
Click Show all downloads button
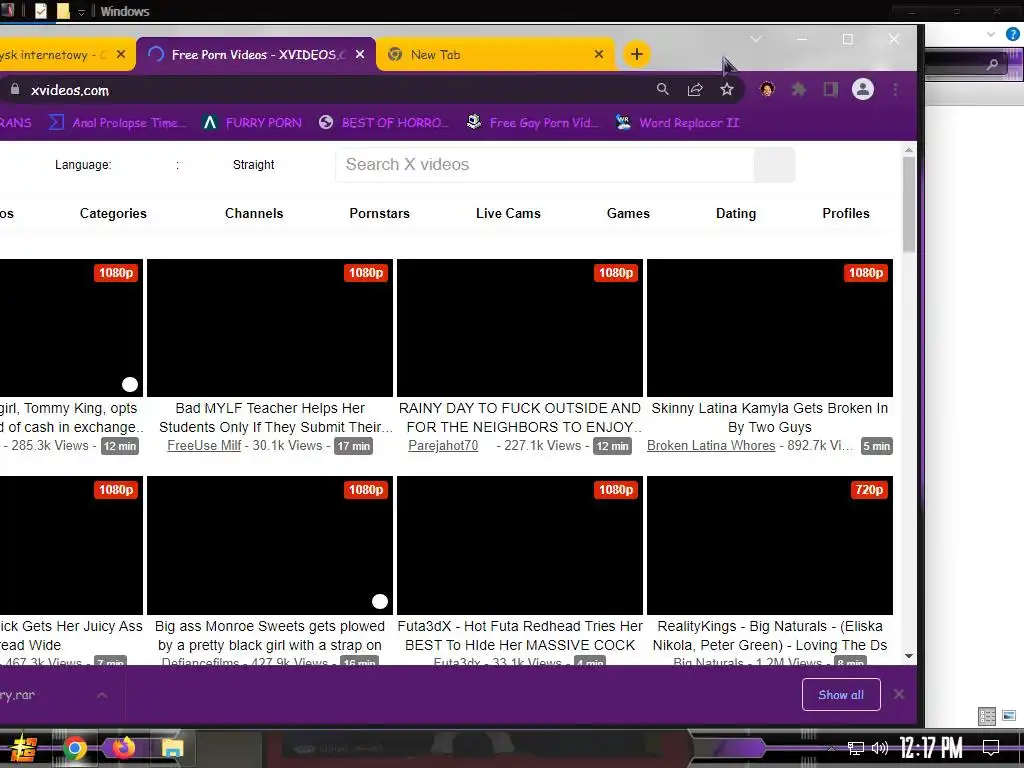click(840, 695)
